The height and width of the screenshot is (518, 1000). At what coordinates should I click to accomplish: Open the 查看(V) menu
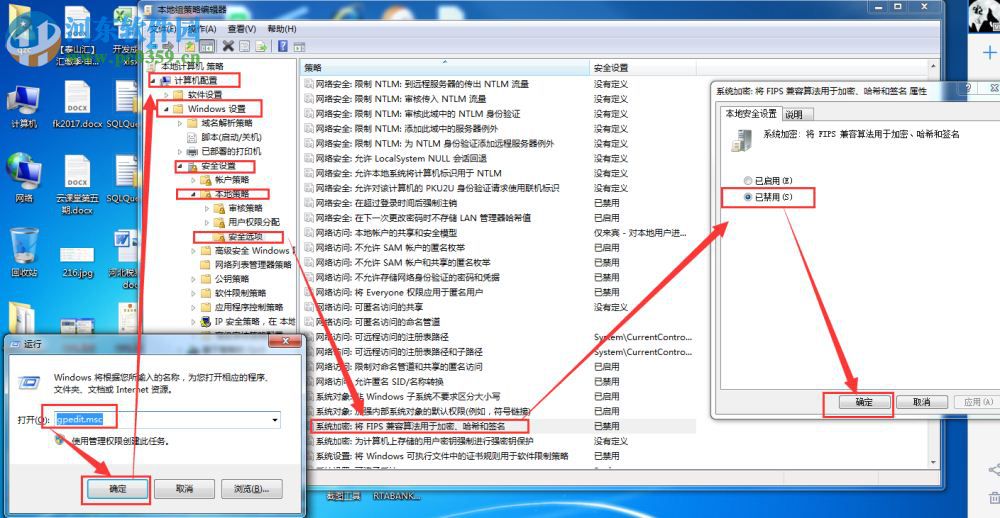(242, 29)
